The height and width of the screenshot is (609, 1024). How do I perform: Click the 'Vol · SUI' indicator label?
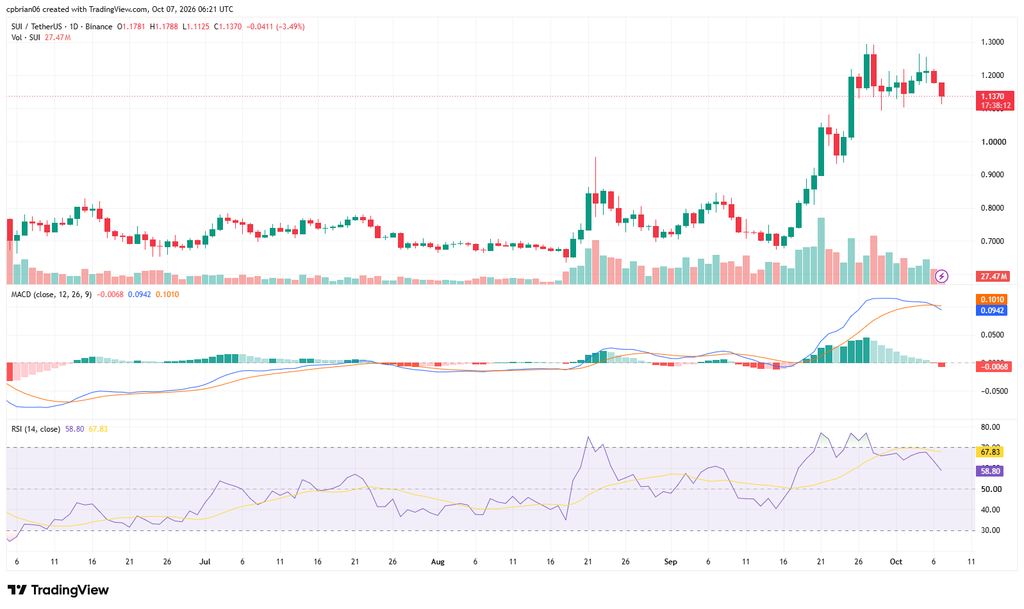[x=25, y=38]
